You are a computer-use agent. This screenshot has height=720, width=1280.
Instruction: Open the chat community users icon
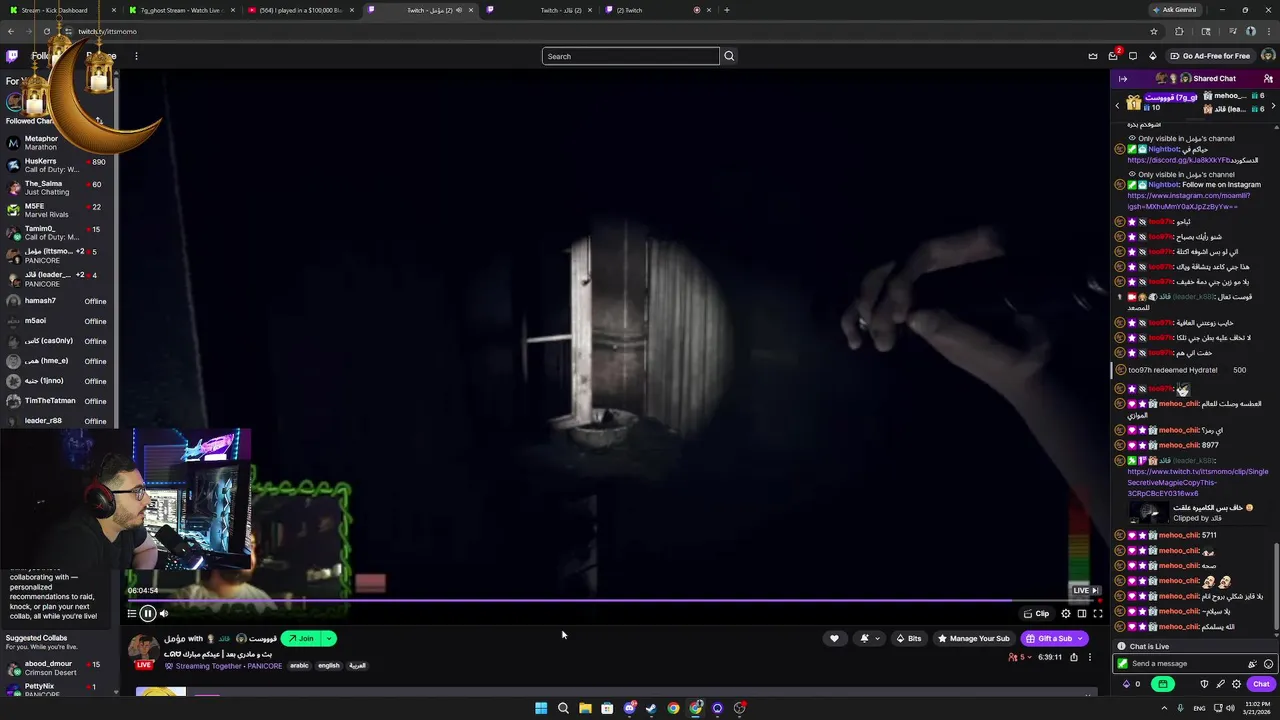tap(1268, 78)
